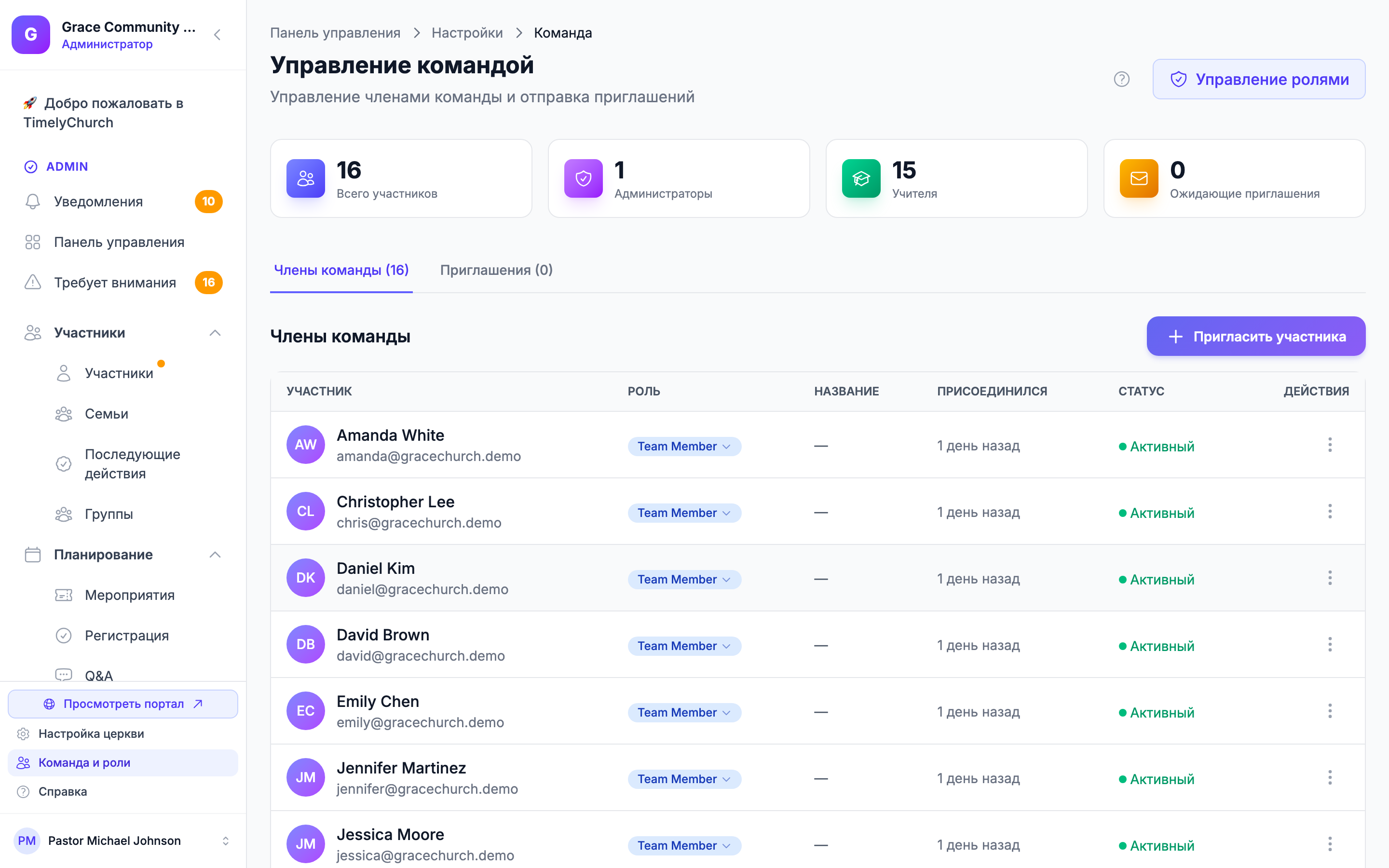Click the pending invitations envelope icon
Screen dimensions: 1389x868
(x=1139, y=178)
